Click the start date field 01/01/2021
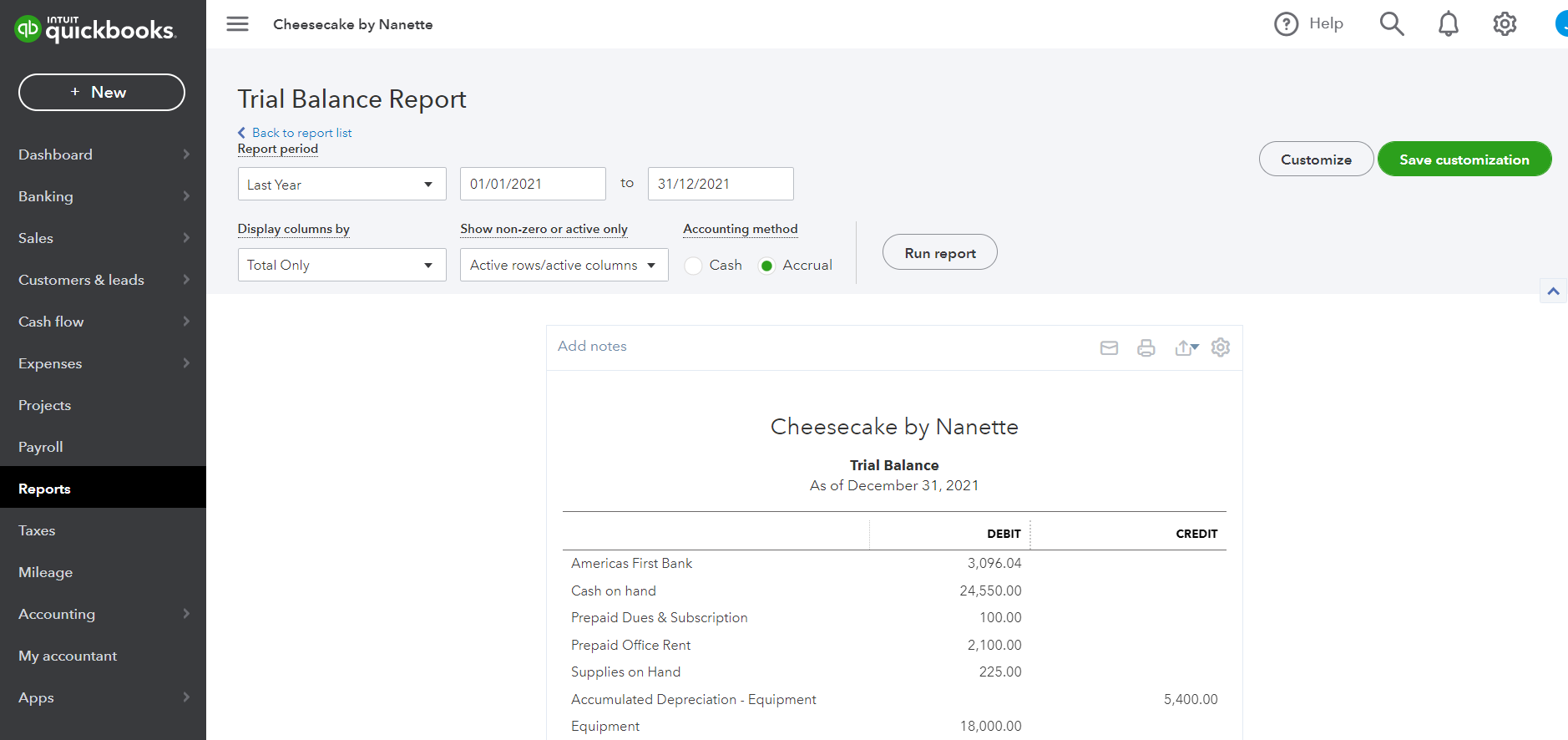Image resolution: width=1568 pixels, height=740 pixels. (x=533, y=184)
